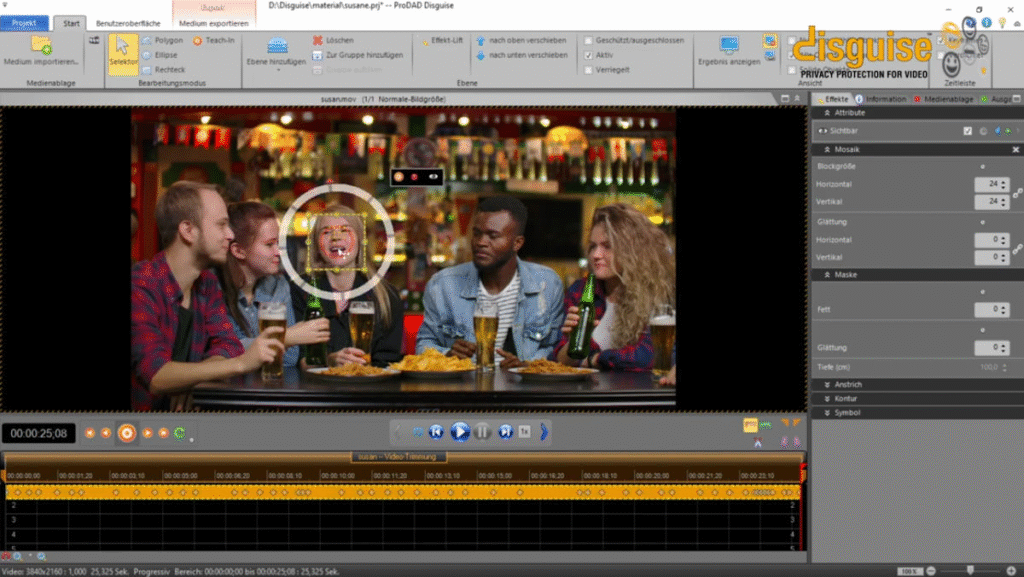Click the Teach-In icon
The width and height of the screenshot is (1024, 577).
(197, 41)
